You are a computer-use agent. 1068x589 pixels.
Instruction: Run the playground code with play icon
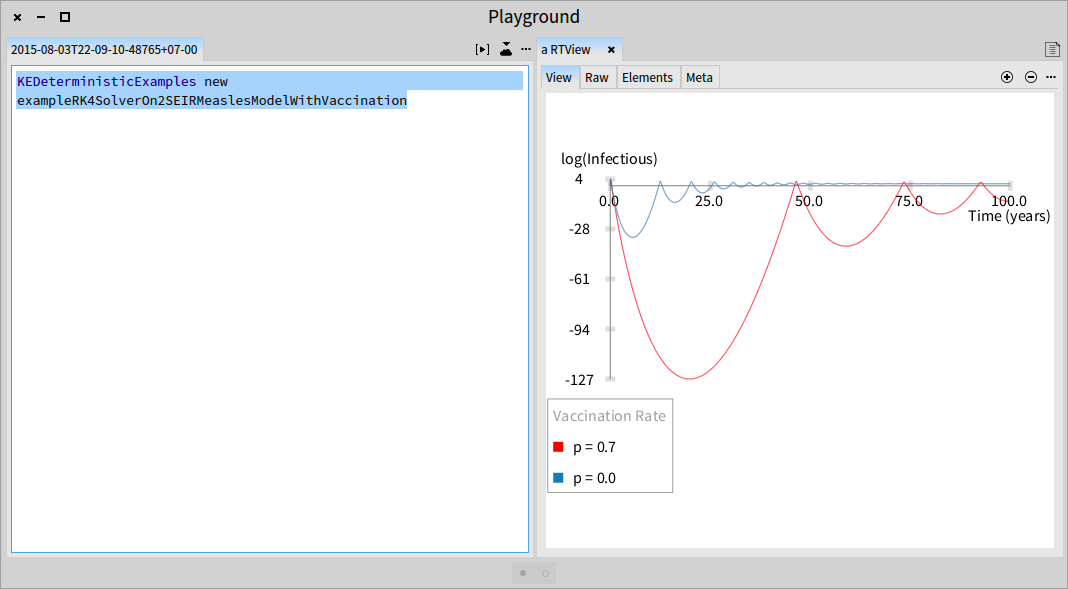(x=482, y=50)
